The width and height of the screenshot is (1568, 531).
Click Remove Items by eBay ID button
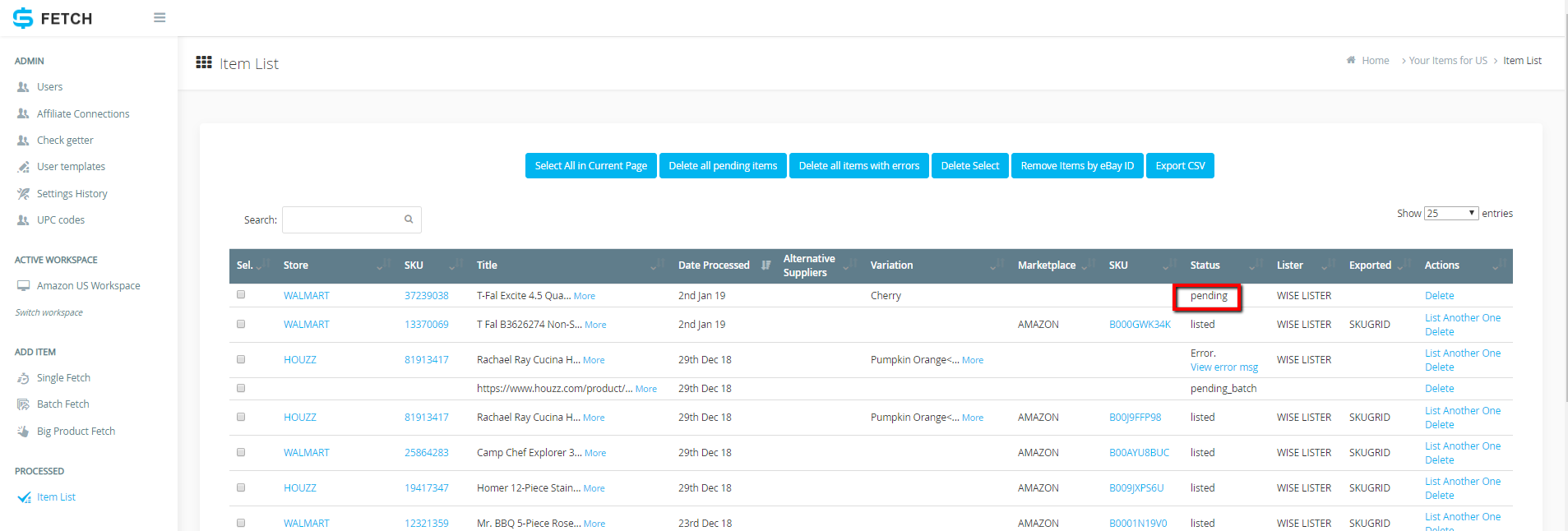pos(1077,165)
